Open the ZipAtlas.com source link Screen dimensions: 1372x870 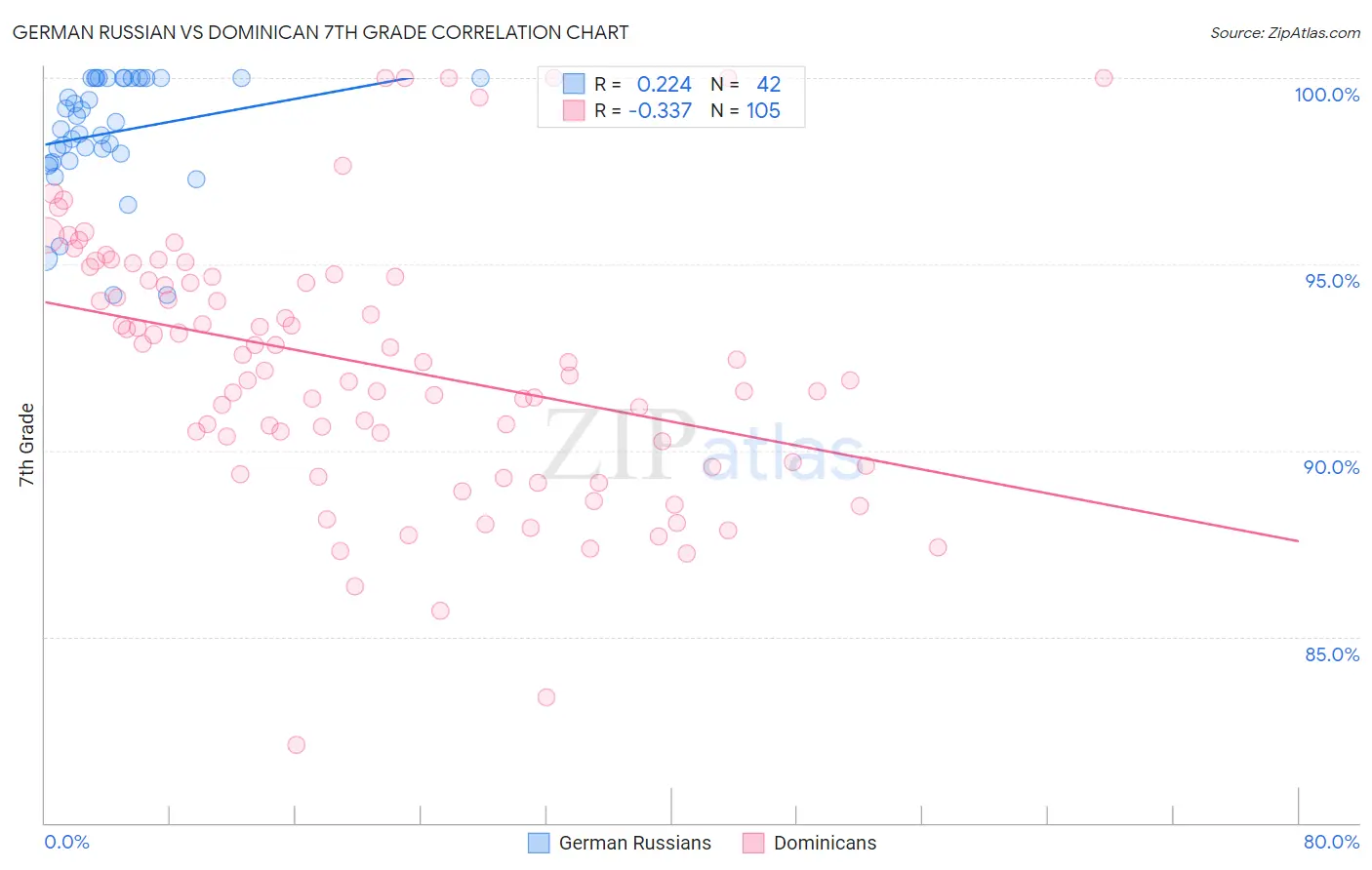pyautogui.click(x=1285, y=32)
